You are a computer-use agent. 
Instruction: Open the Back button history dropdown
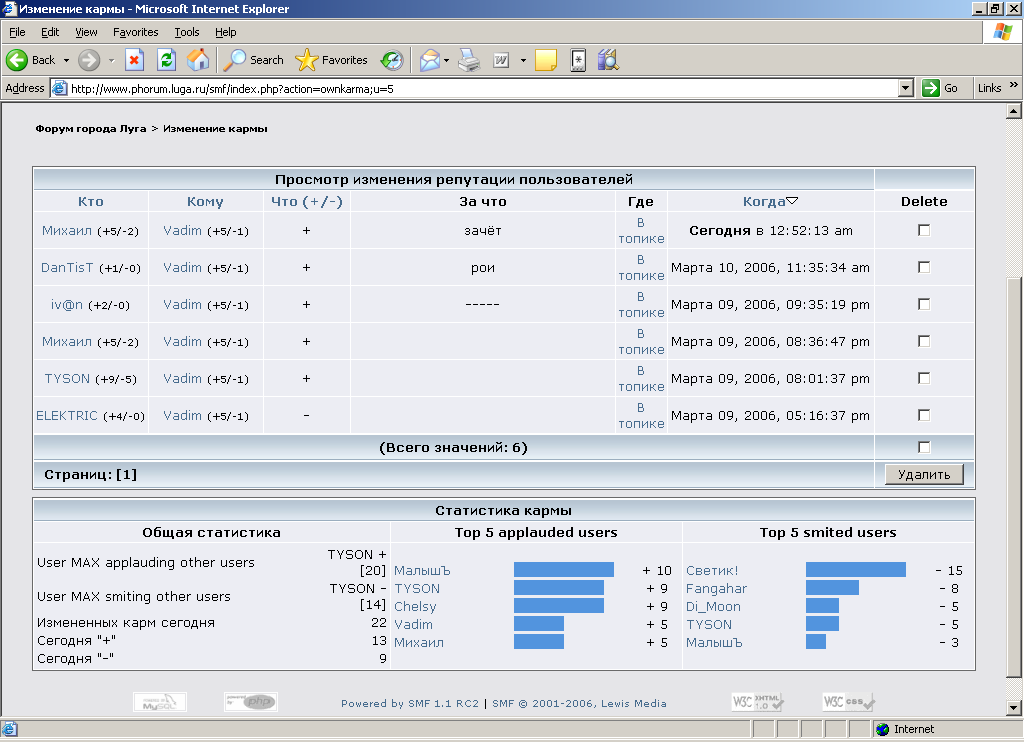67,60
